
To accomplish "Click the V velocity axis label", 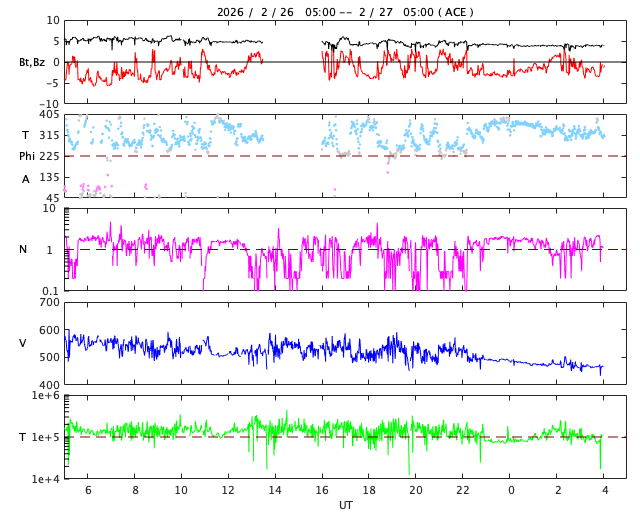I will [23, 344].
